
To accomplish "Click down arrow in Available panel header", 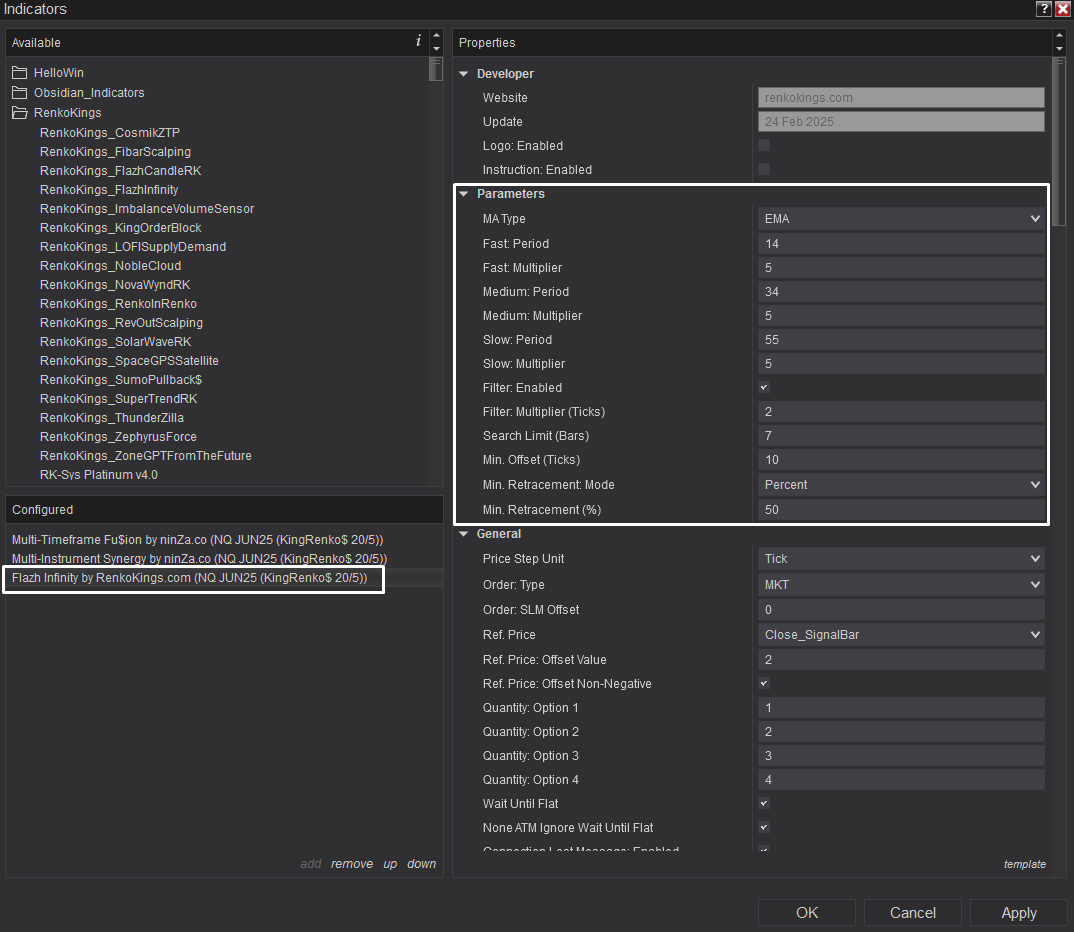I will pos(436,49).
